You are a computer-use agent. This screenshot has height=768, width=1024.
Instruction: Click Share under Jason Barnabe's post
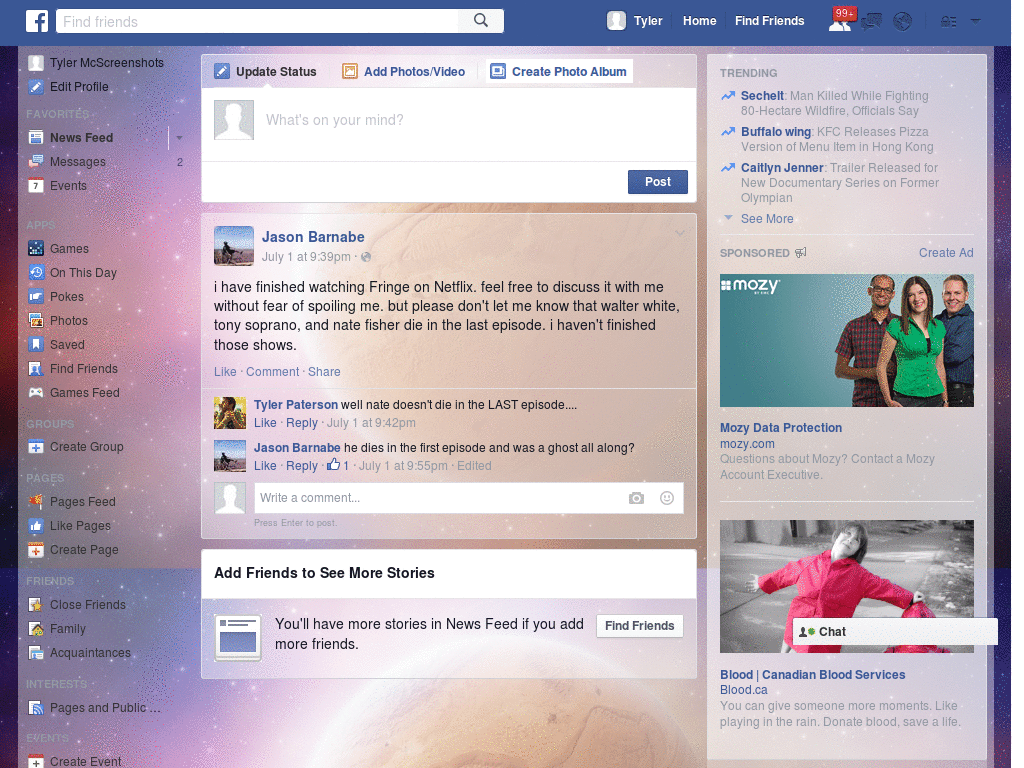pyautogui.click(x=324, y=372)
